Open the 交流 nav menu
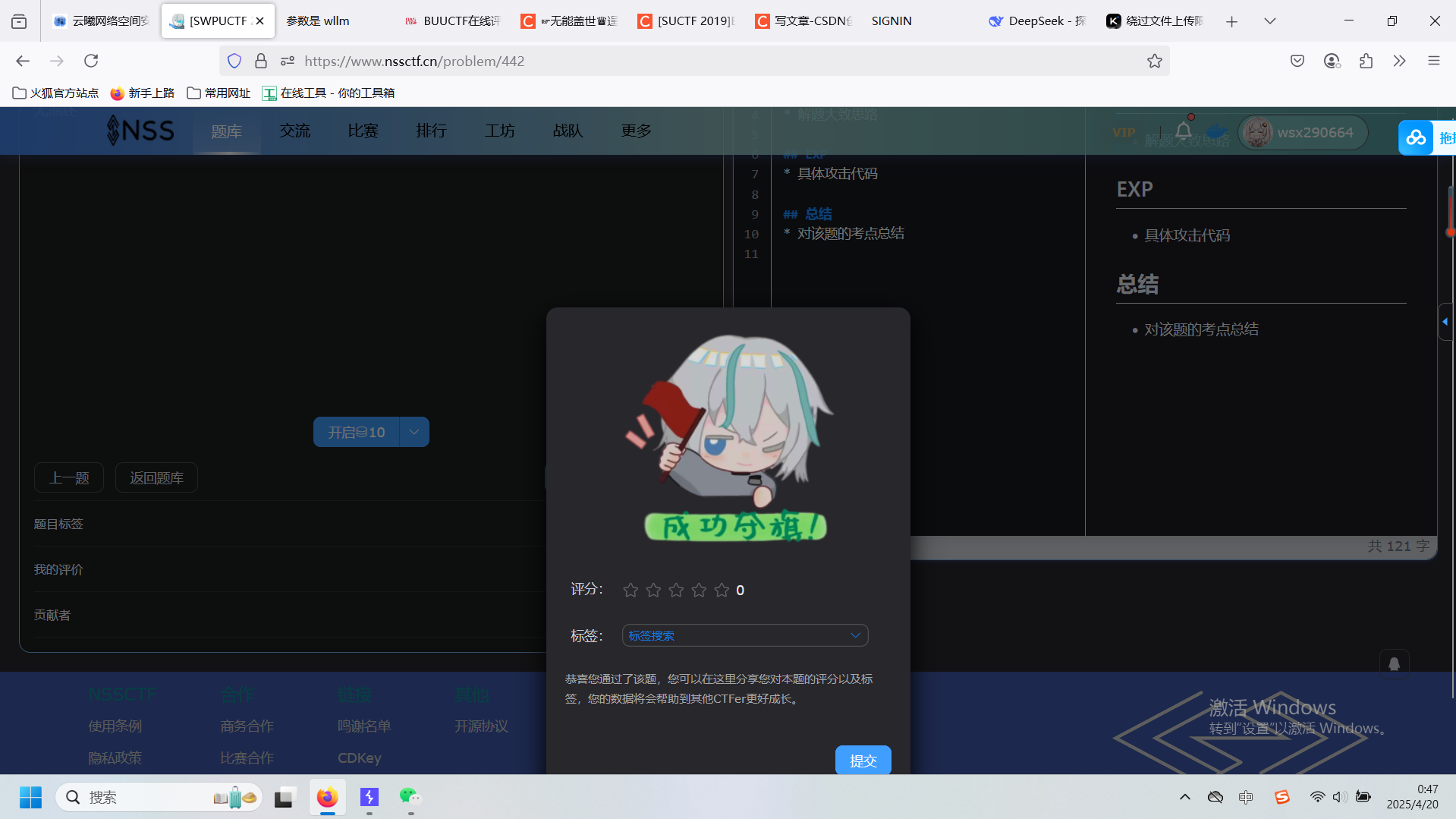This screenshot has height=819, width=1456. pos(294,131)
